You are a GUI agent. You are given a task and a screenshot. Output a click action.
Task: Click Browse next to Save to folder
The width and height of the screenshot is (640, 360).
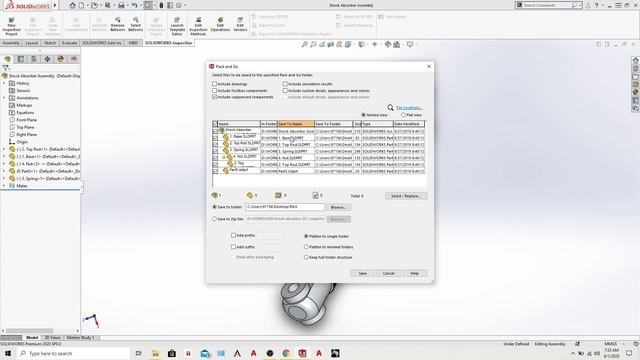coord(338,207)
